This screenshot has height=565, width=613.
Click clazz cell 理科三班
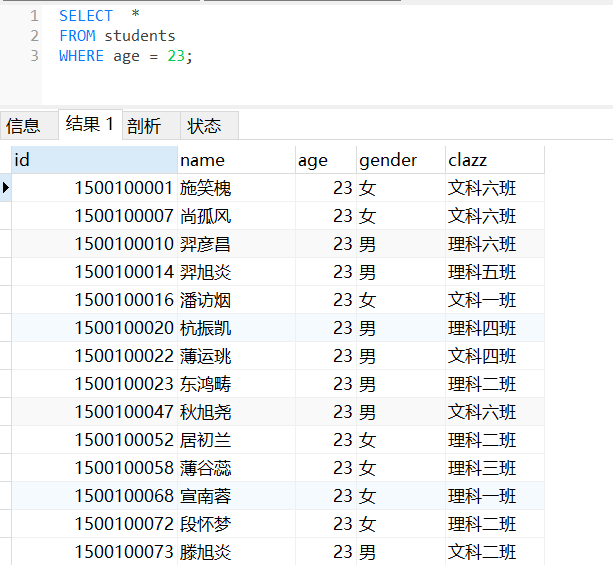pyautogui.click(x=495, y=468)
